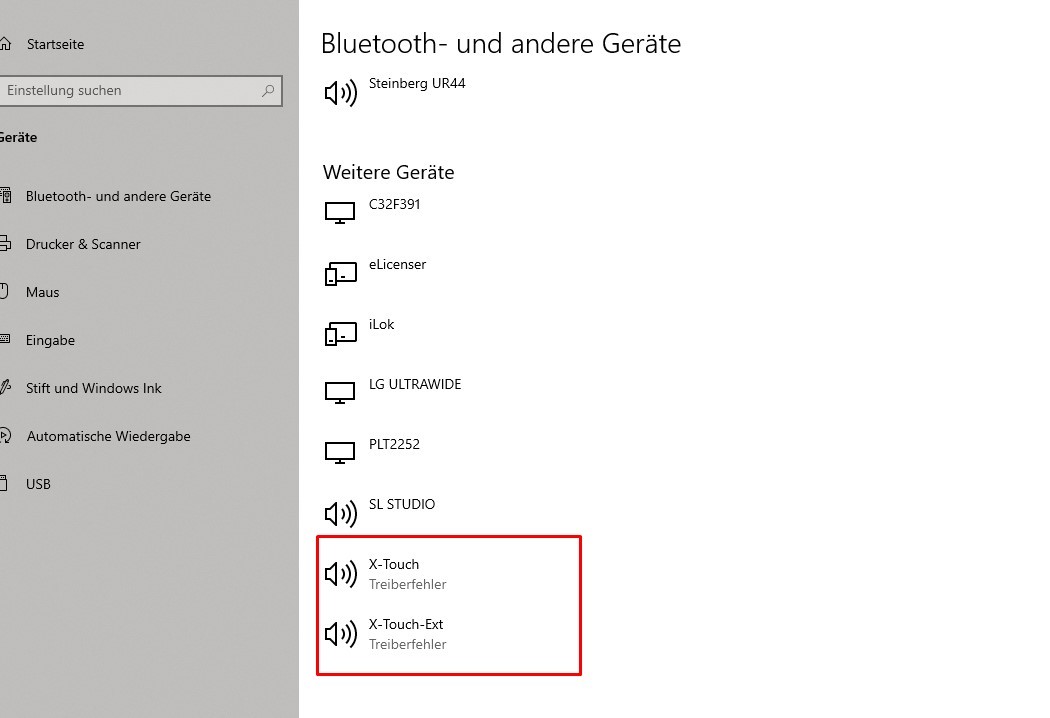Click the Weitere Geräte section heading
The image size is (1050, 718).
pos(388,172)
